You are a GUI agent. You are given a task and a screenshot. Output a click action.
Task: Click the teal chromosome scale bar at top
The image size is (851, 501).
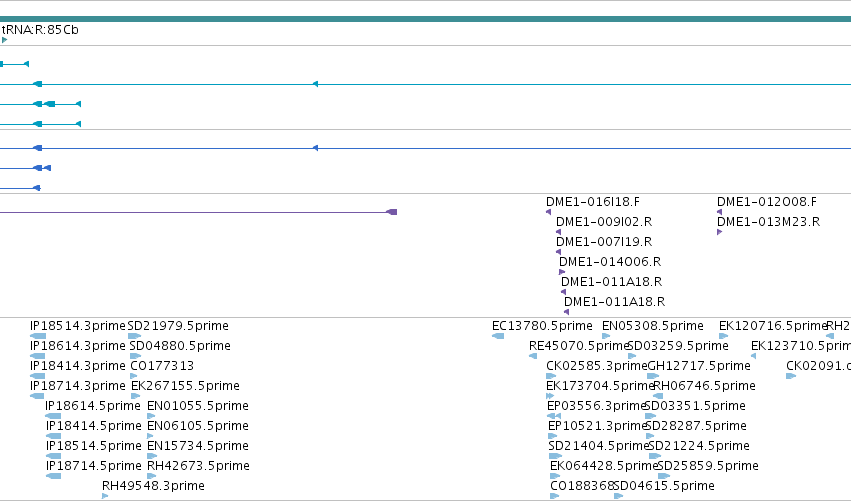coord(426,19)
